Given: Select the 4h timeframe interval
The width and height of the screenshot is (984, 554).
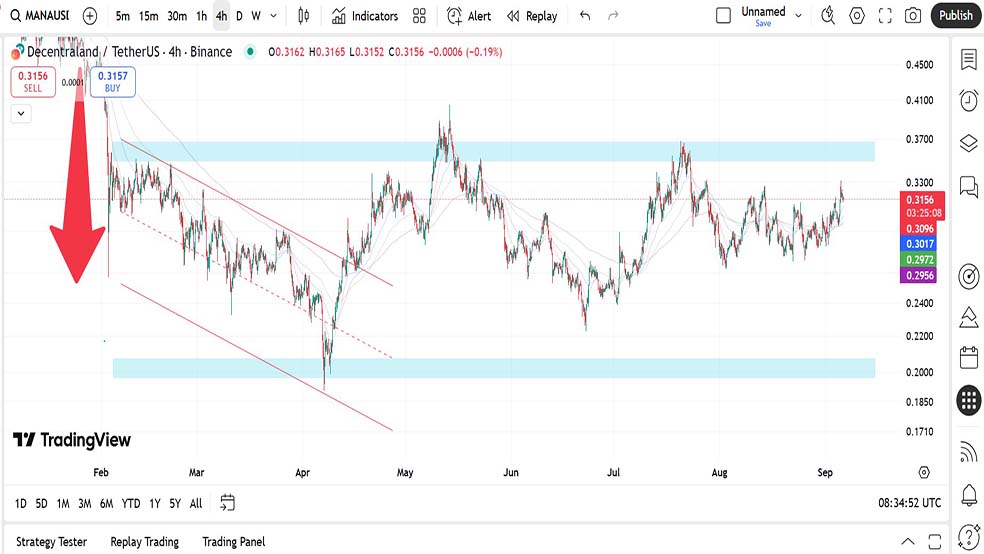Looking at the screenshot, I should point(221,16).
